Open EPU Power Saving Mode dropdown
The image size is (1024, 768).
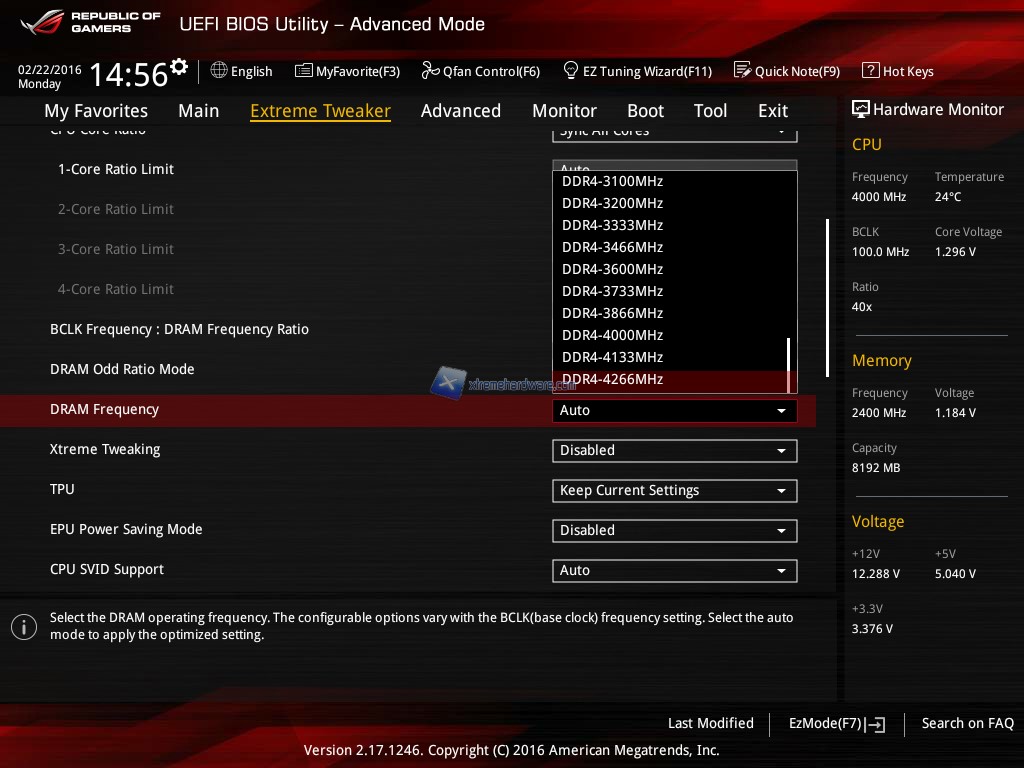click(x=674, y=530)
